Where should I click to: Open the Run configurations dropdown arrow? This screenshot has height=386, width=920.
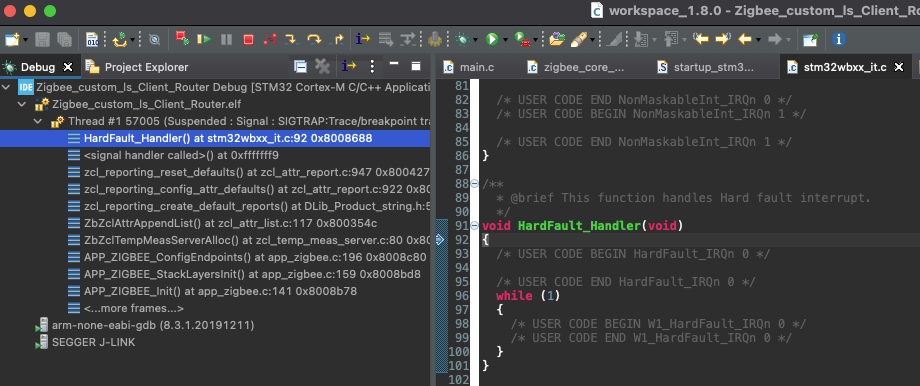pyautogui.click(x=505, y=40)
